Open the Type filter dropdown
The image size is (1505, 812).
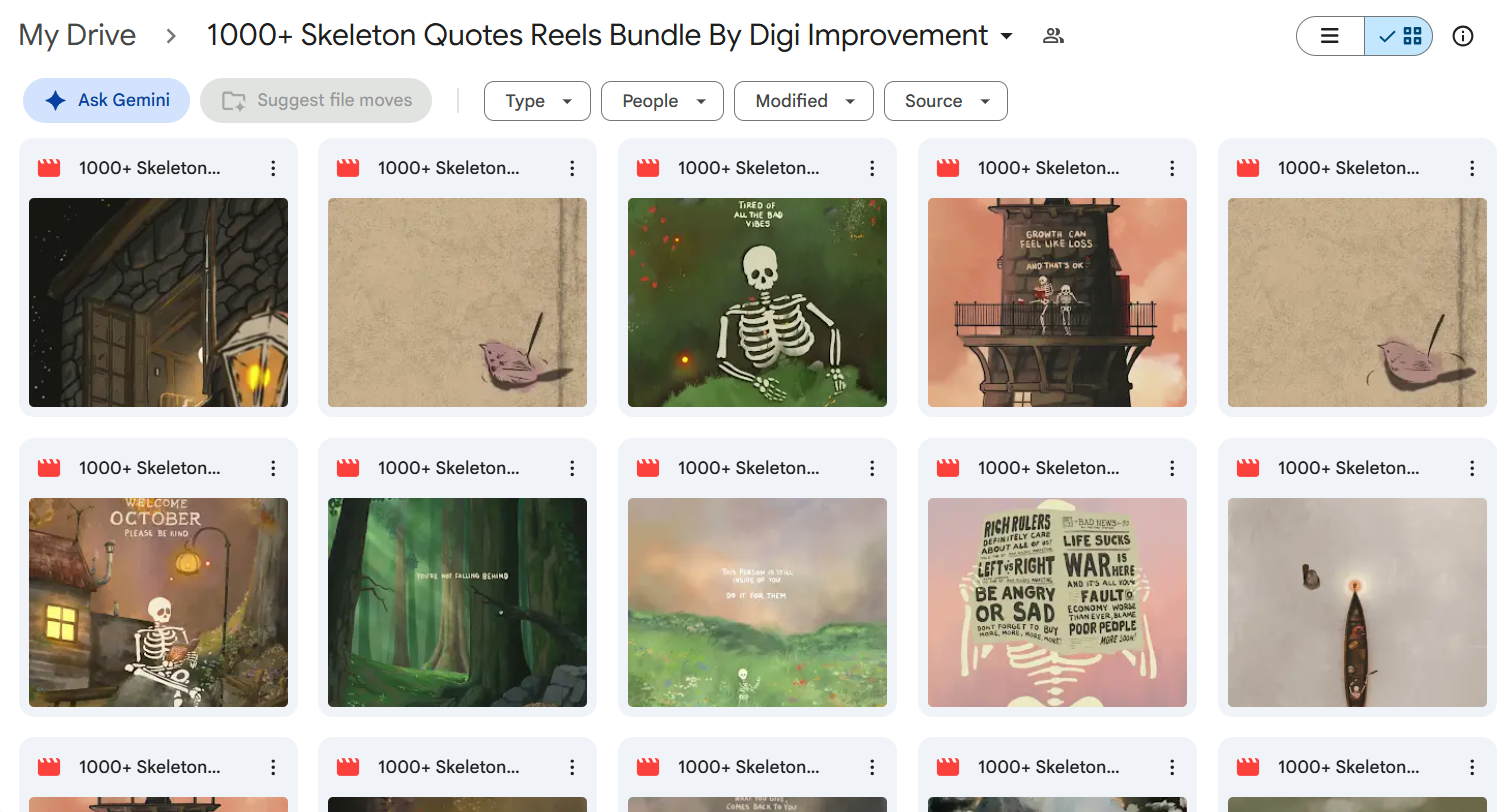(x=538, y=101)
